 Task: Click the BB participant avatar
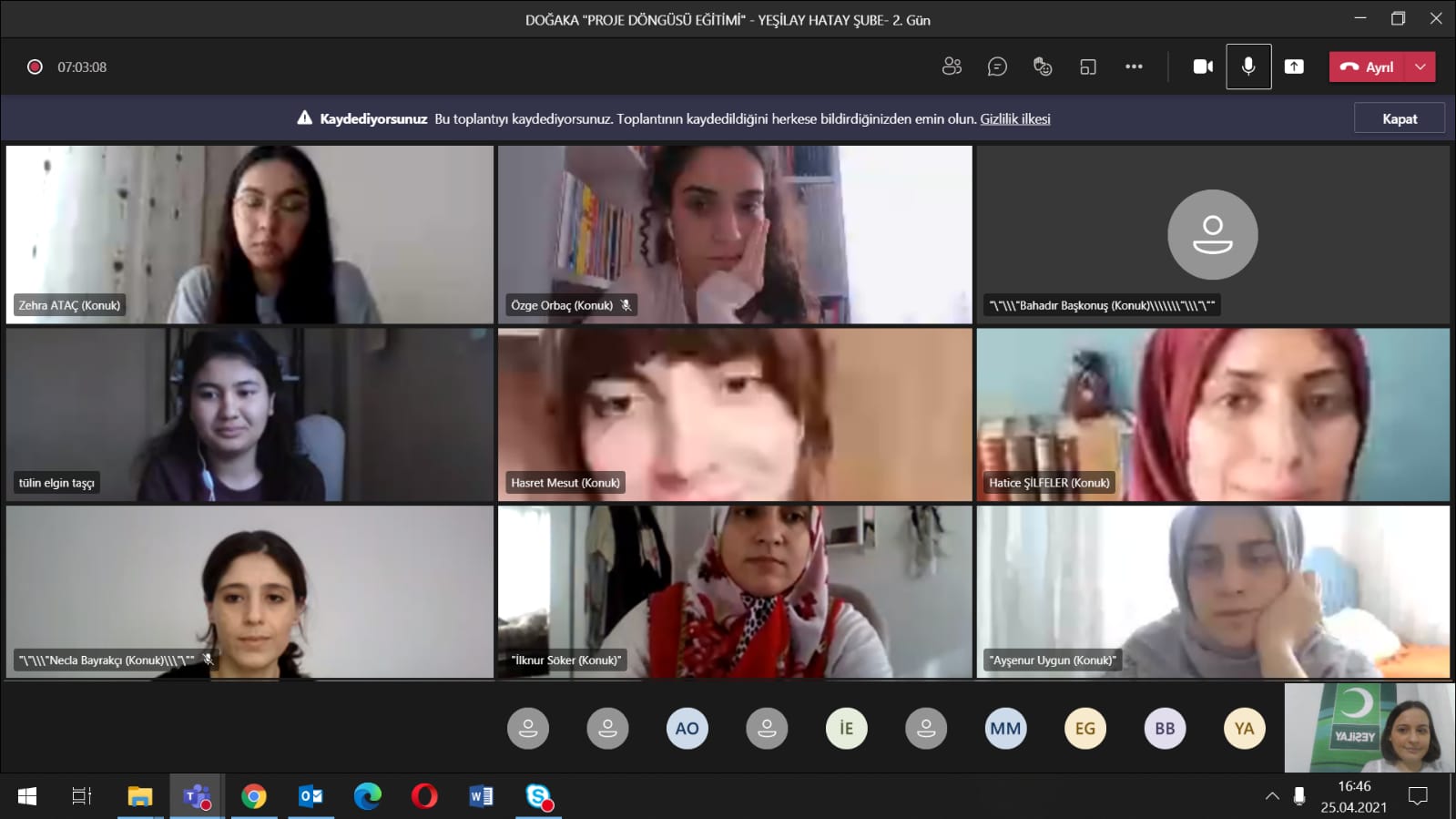(1166, 728)
